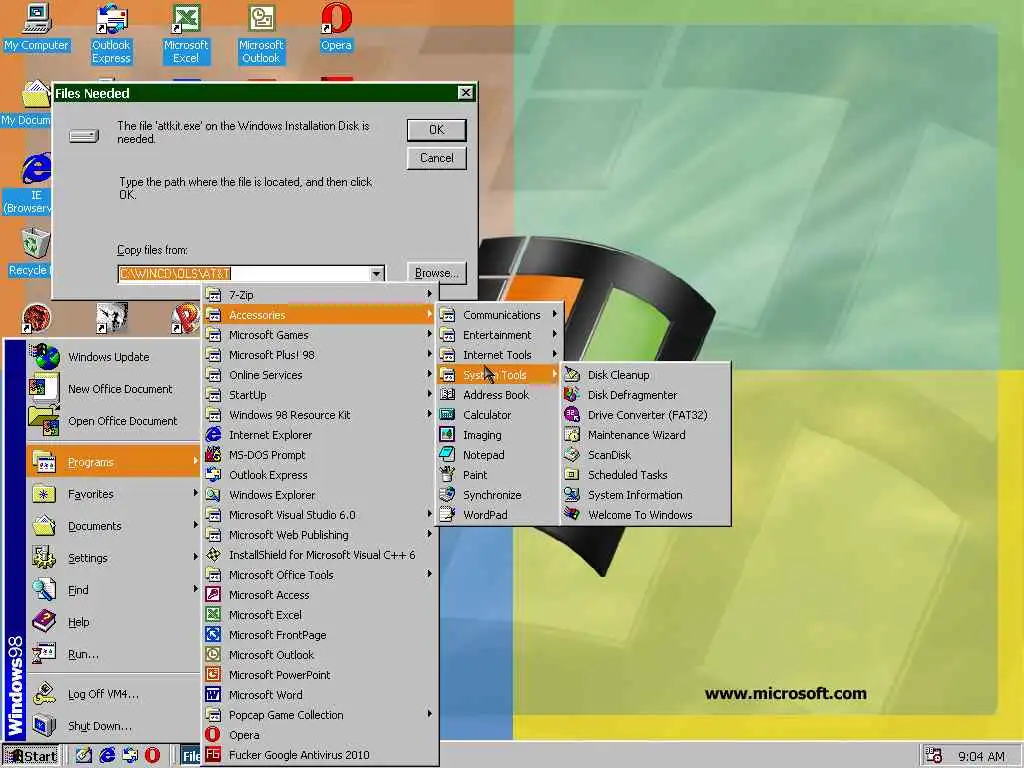Launch Microsoft FrontPage

point(319,635)
